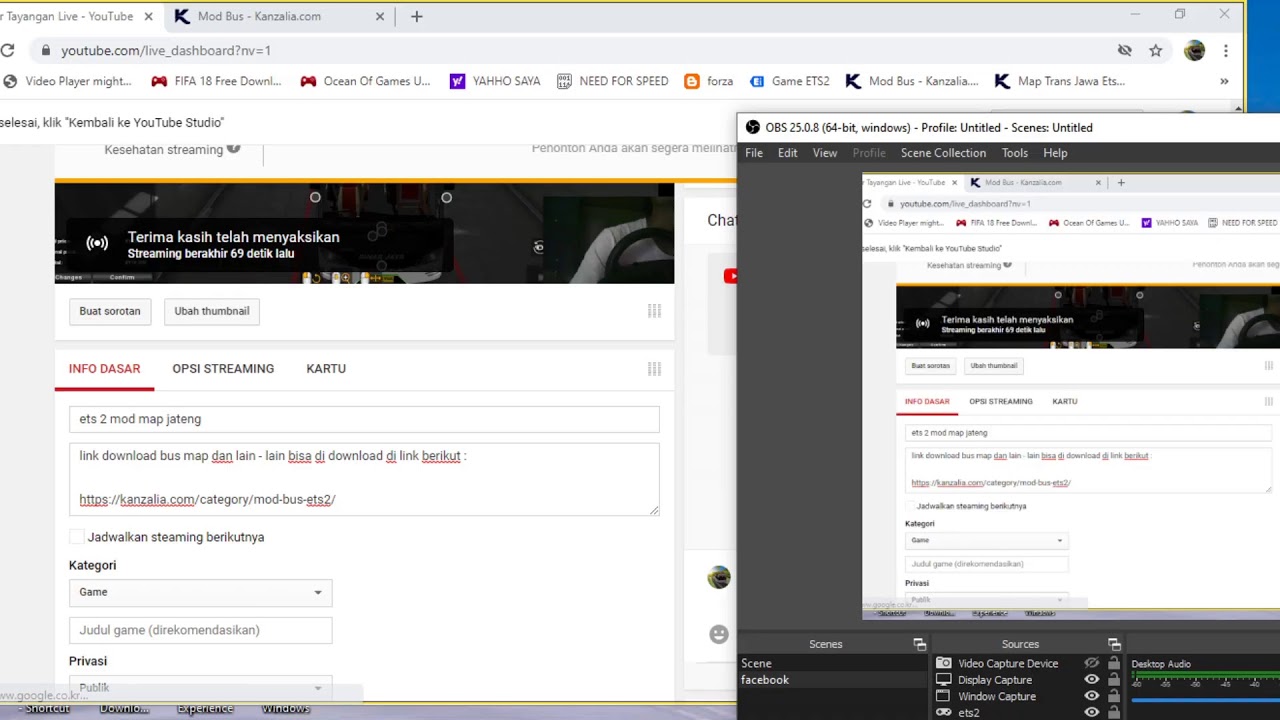Click the Desktop Audio volume slider

(x=1205, y=699)
